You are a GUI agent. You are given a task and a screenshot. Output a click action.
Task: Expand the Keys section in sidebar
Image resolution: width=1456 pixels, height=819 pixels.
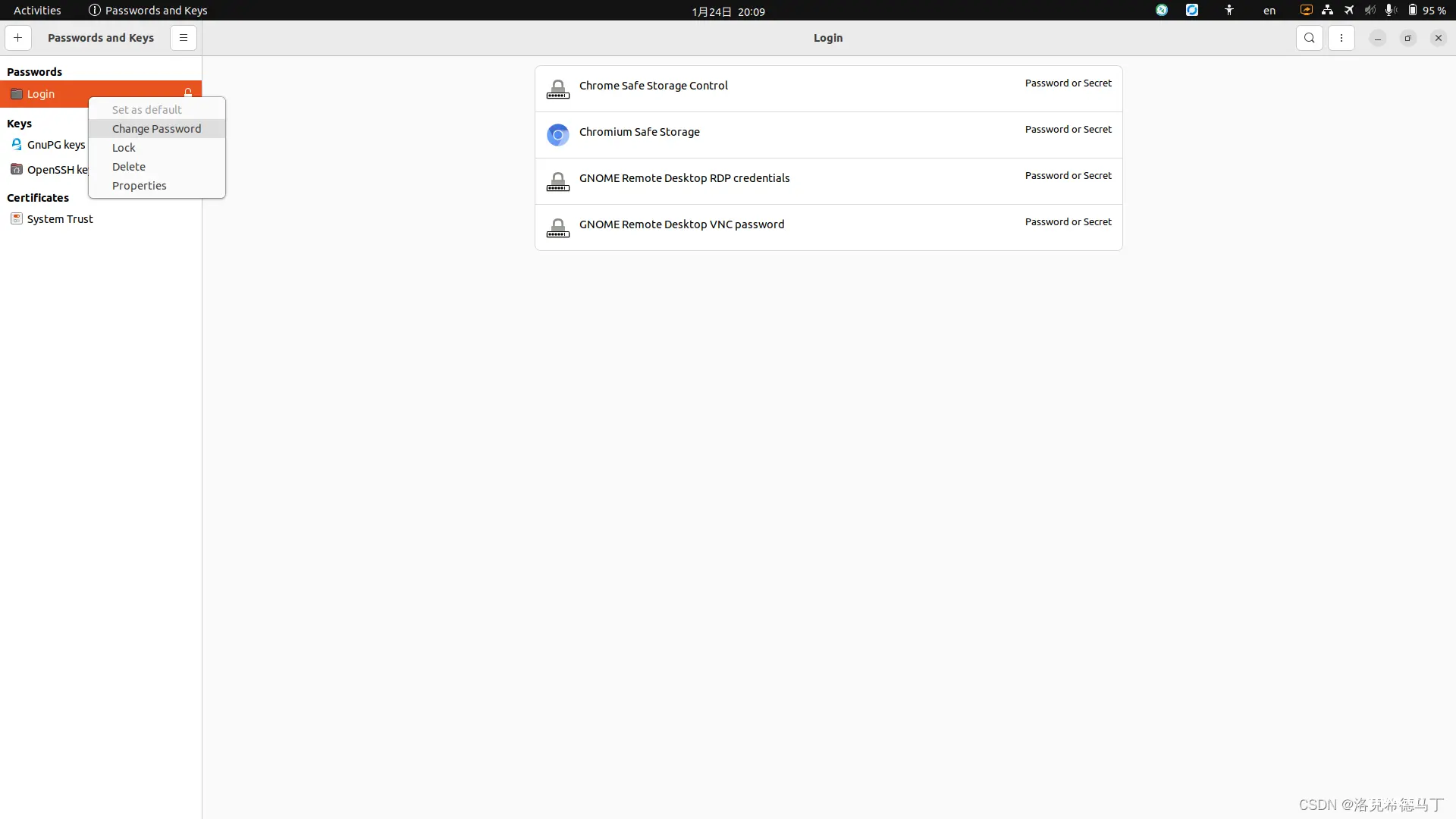pyautogui.click(x=19, y=123)
